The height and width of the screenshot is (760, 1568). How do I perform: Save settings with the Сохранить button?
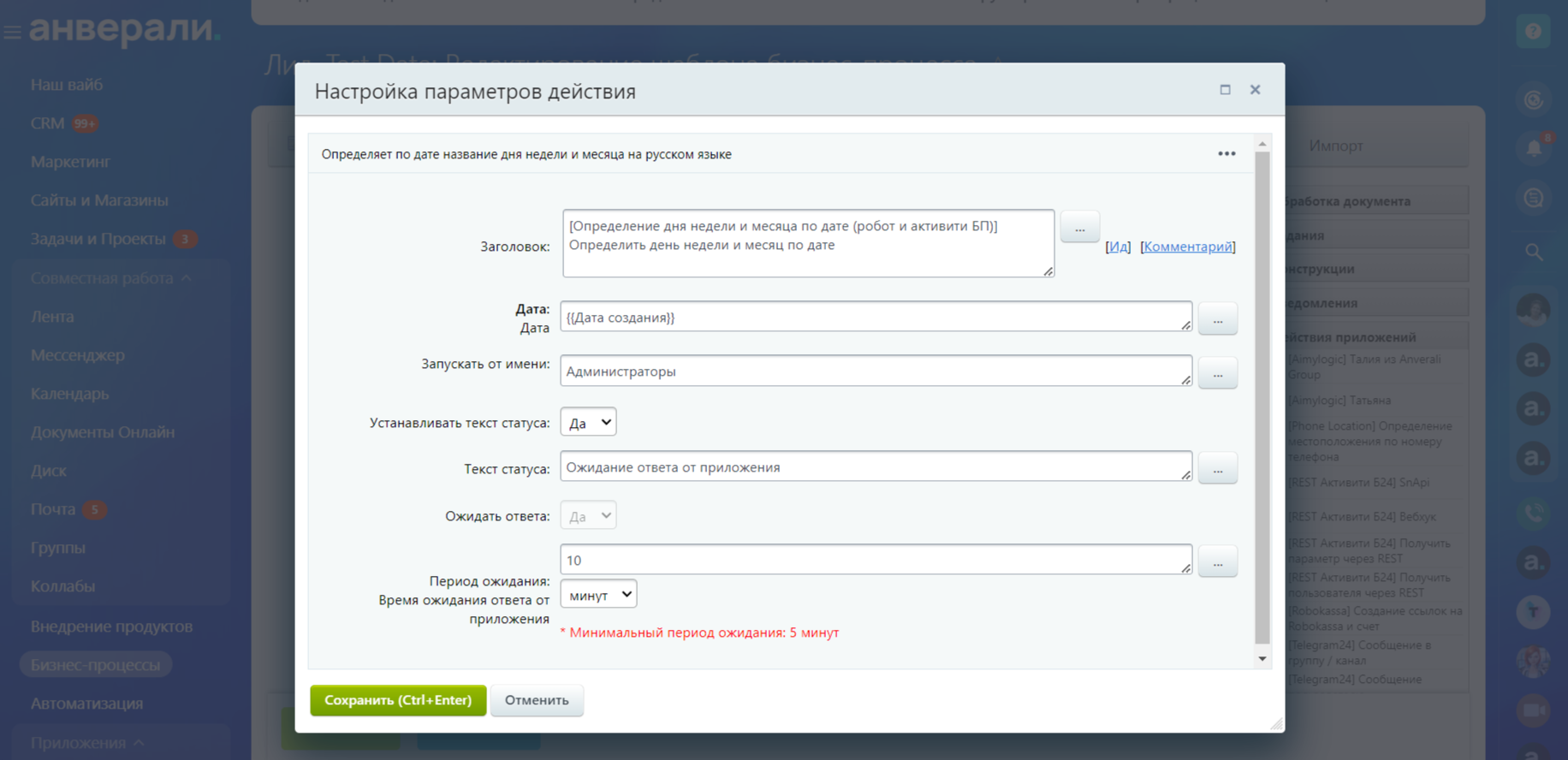pos(398,700)
